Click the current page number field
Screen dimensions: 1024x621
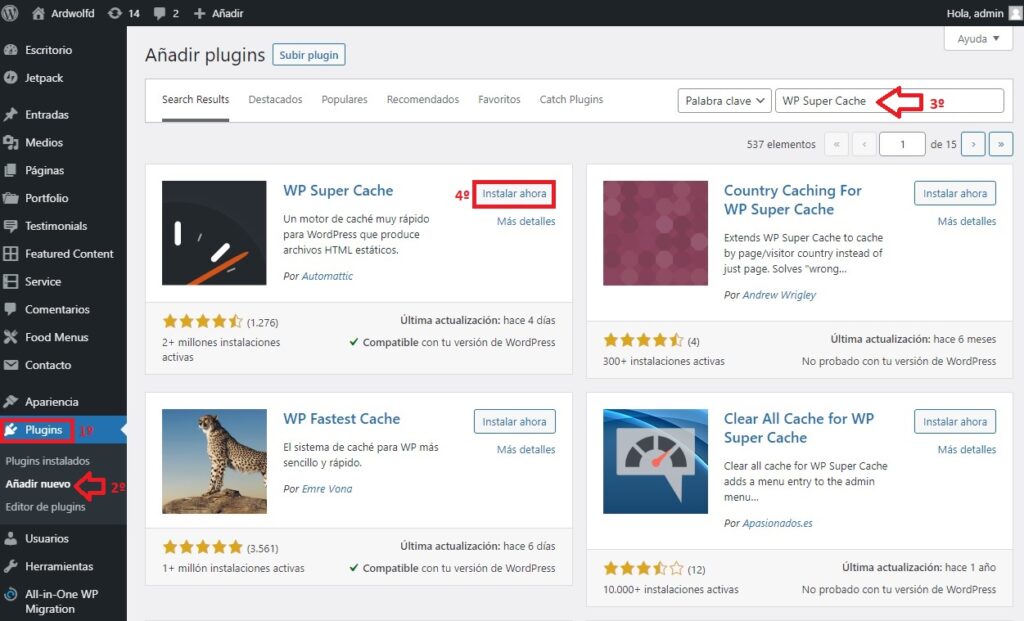coord(902,144)
